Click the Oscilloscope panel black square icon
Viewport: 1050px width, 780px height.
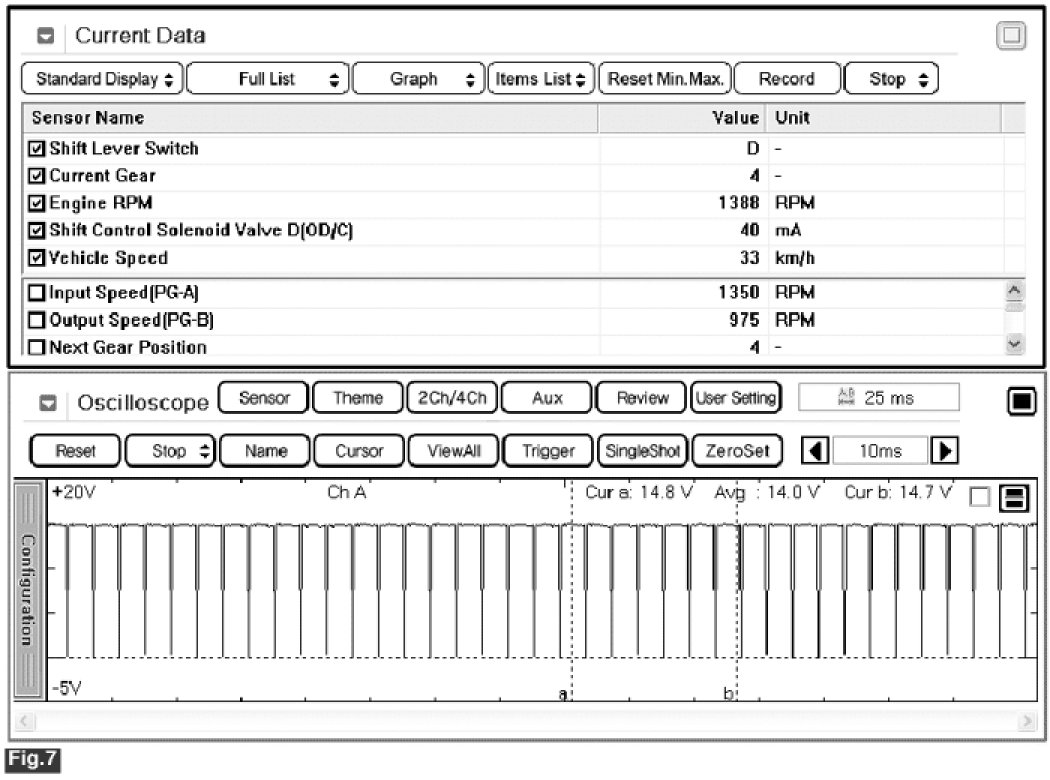coord(1019,402)
